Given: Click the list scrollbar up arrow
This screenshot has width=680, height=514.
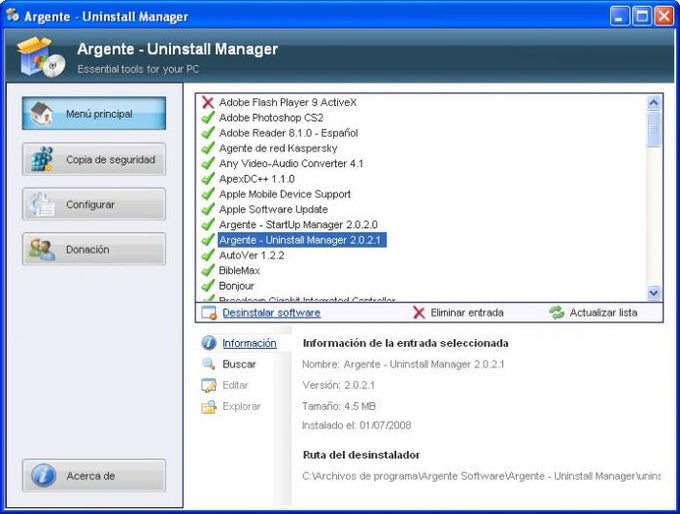Looking at the screenshot, I should click(x=654, y=103).
